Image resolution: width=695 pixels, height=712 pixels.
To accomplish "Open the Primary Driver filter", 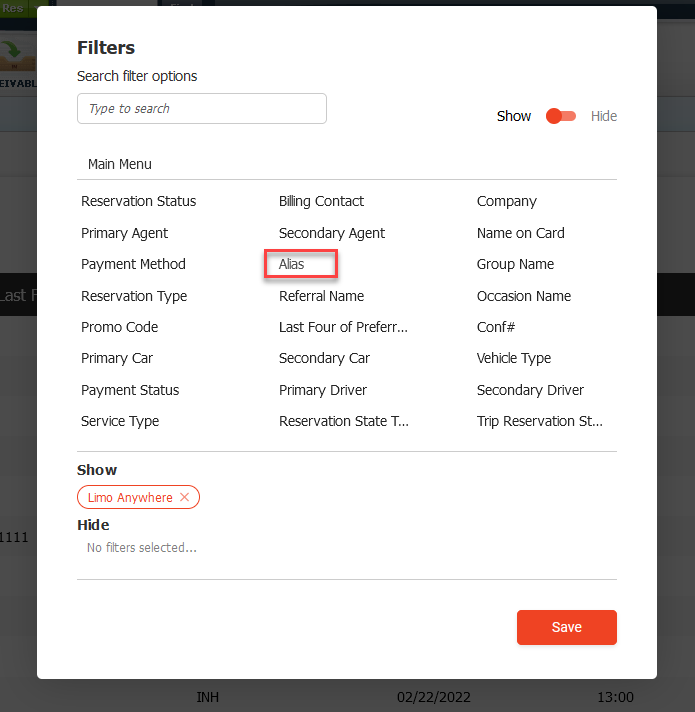I will click(323, 390).
